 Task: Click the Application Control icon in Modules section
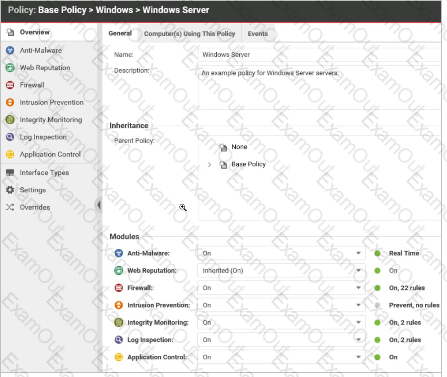coord(119,357)
